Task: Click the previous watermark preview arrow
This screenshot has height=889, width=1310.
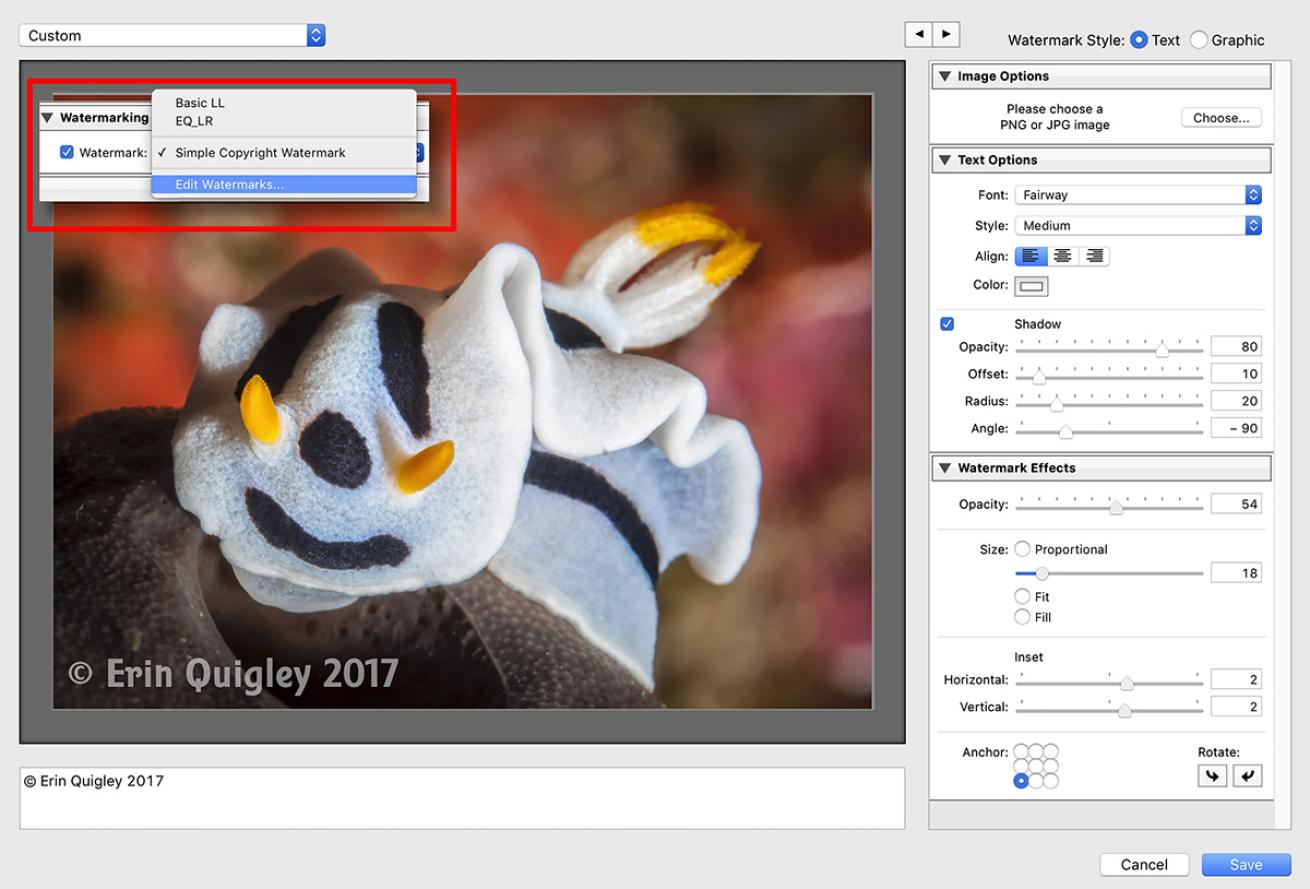Action: point(918,34)
